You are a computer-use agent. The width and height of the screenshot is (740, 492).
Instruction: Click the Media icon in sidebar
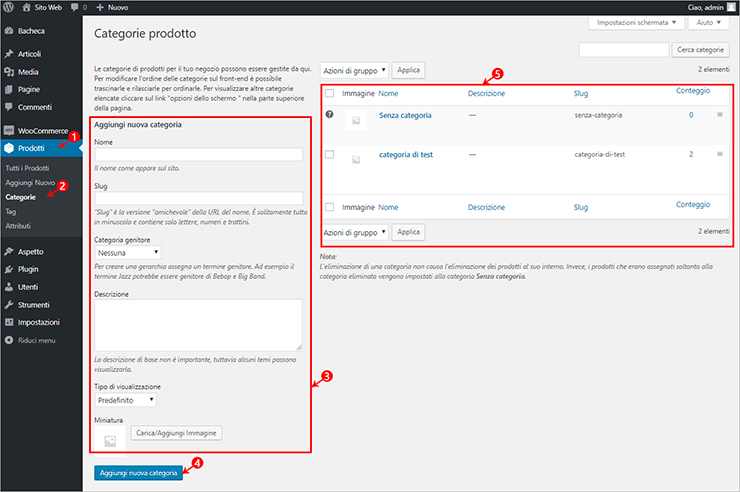[8, 72]
